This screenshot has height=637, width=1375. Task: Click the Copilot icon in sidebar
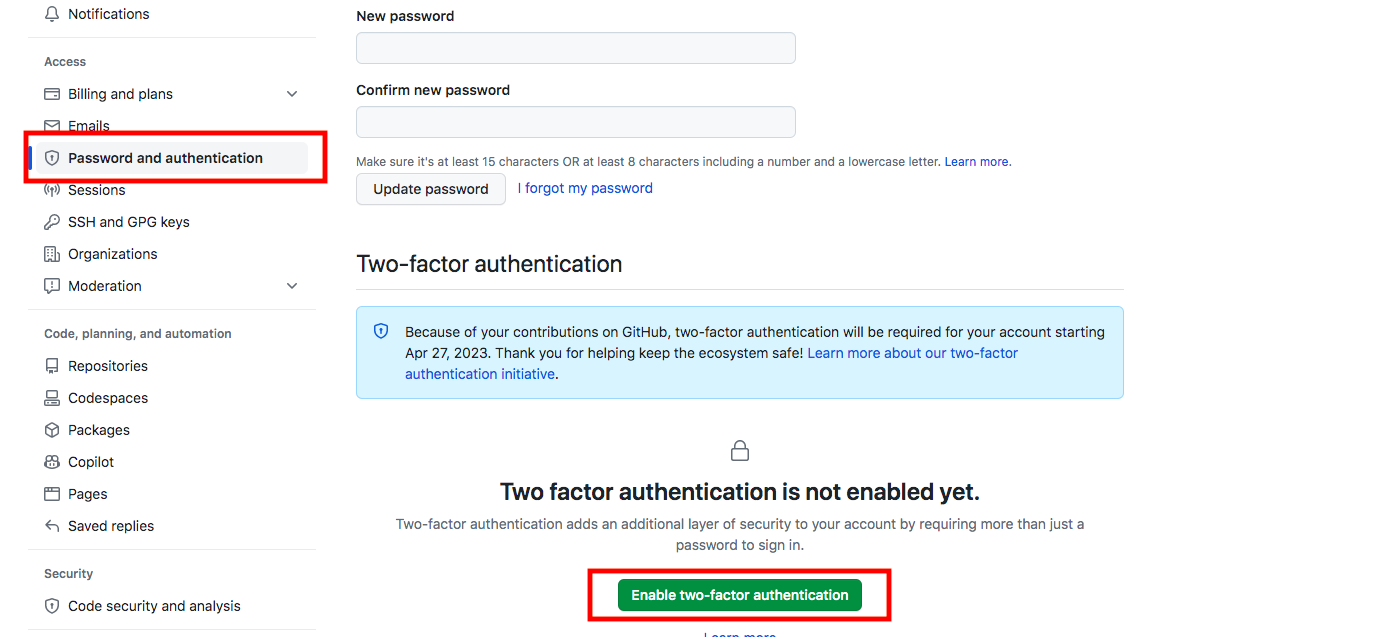[x=52, y=461]
